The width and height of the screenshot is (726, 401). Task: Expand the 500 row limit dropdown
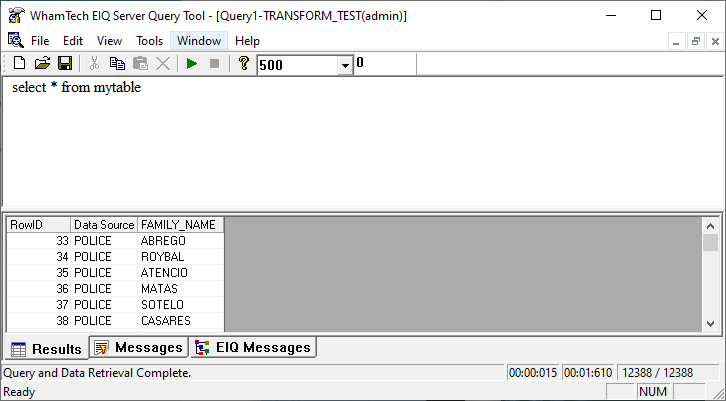345,65
